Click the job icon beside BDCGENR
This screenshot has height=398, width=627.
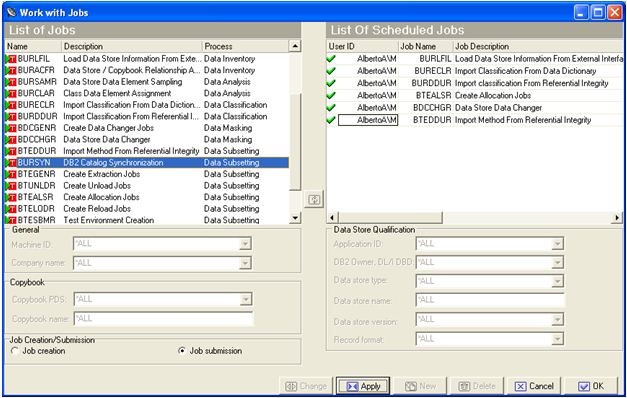pos(11,128)
